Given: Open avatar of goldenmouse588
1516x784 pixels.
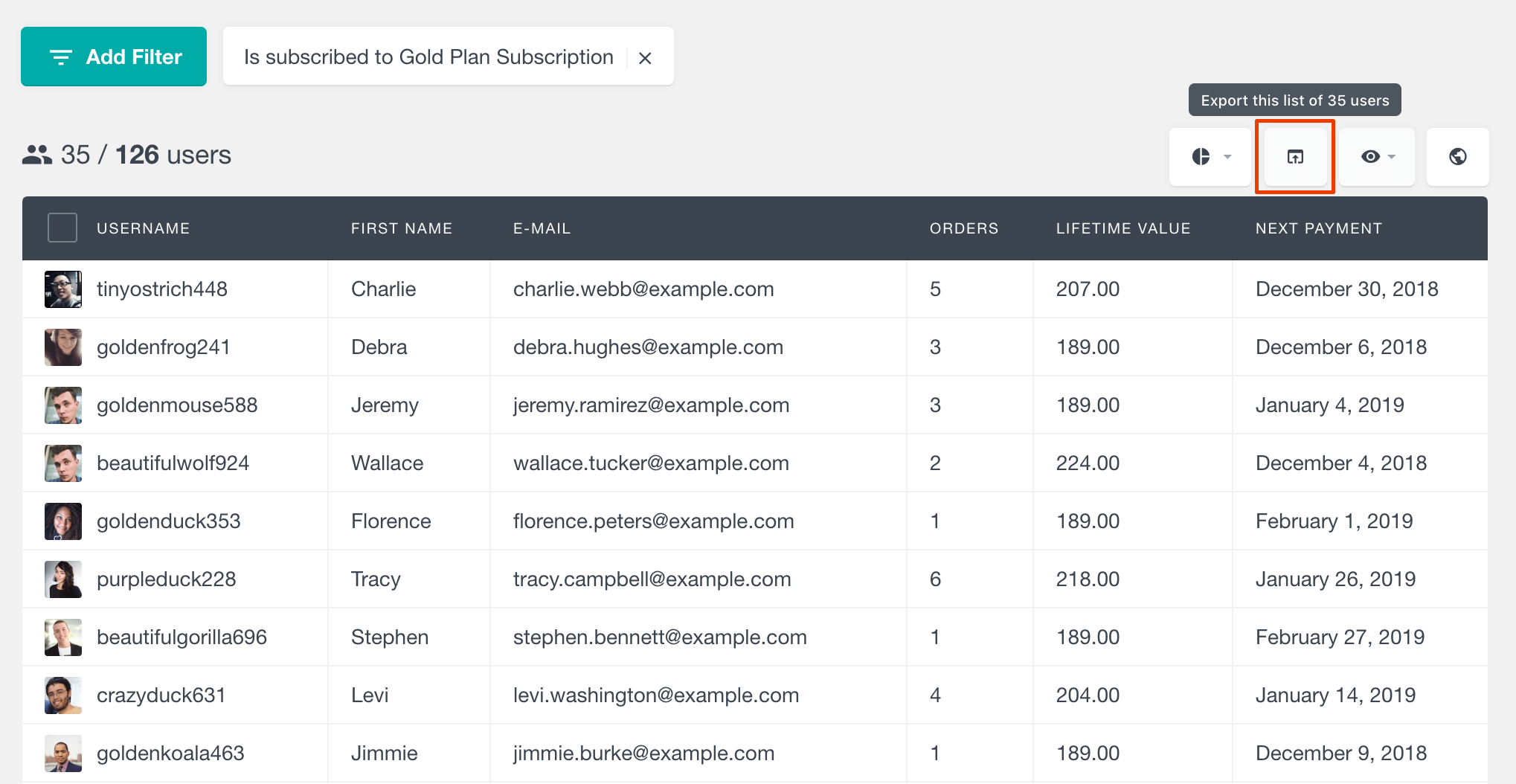Looking at the screenshot, I should click(63, 405).
